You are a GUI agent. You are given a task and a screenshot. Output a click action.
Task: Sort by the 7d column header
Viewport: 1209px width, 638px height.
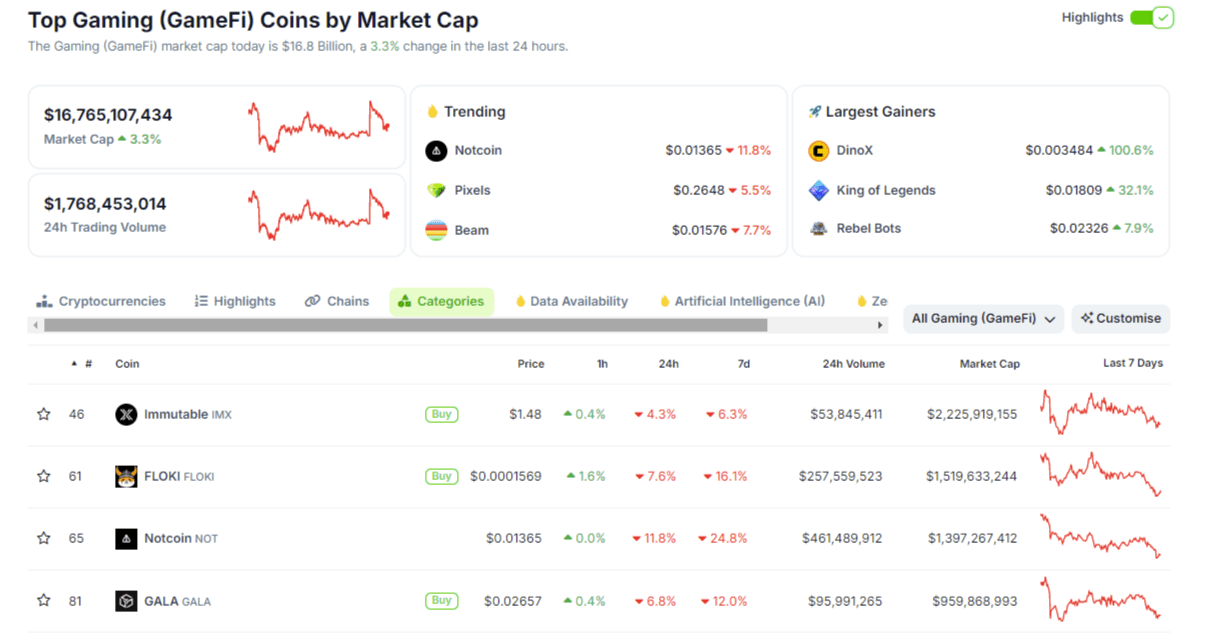click(743, 364)
